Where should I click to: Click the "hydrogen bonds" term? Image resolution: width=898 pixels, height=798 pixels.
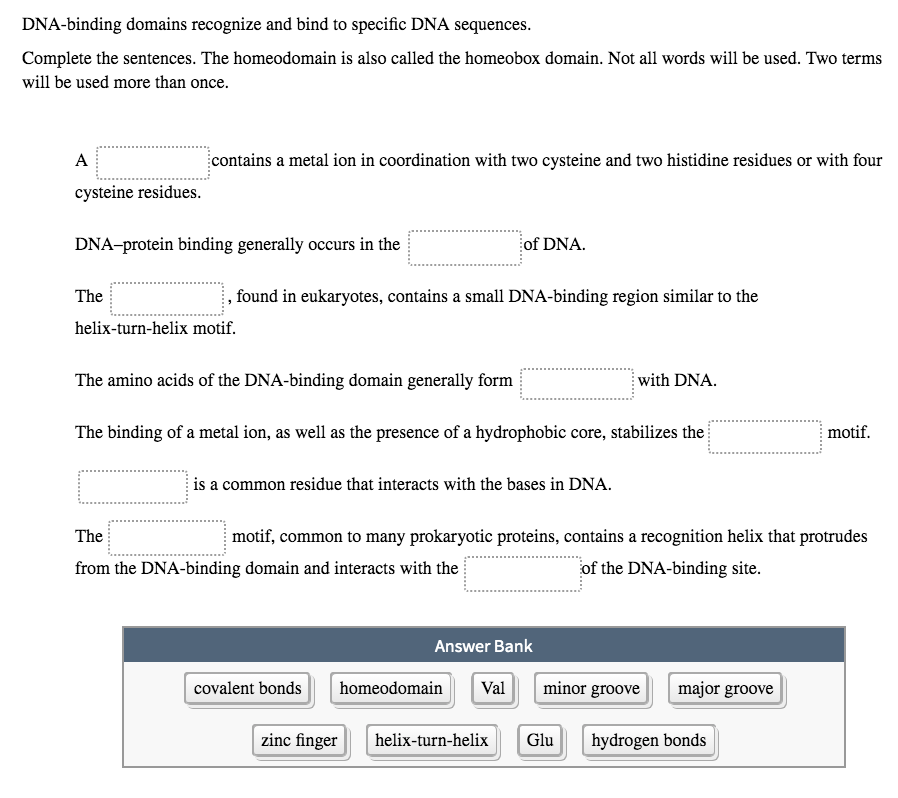click(649, 740)
